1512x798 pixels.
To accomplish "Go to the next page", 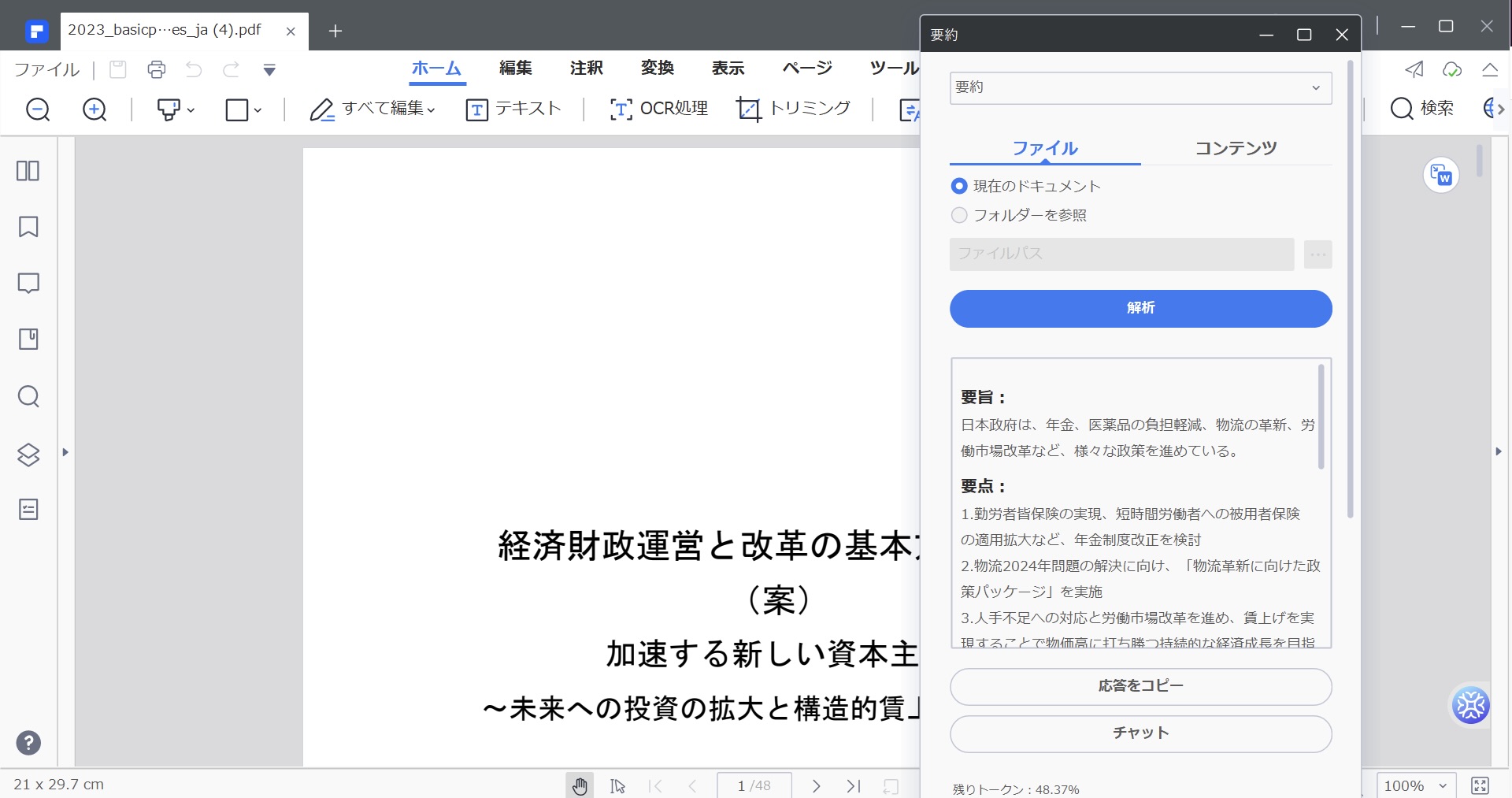I will [x=817, y=785].
